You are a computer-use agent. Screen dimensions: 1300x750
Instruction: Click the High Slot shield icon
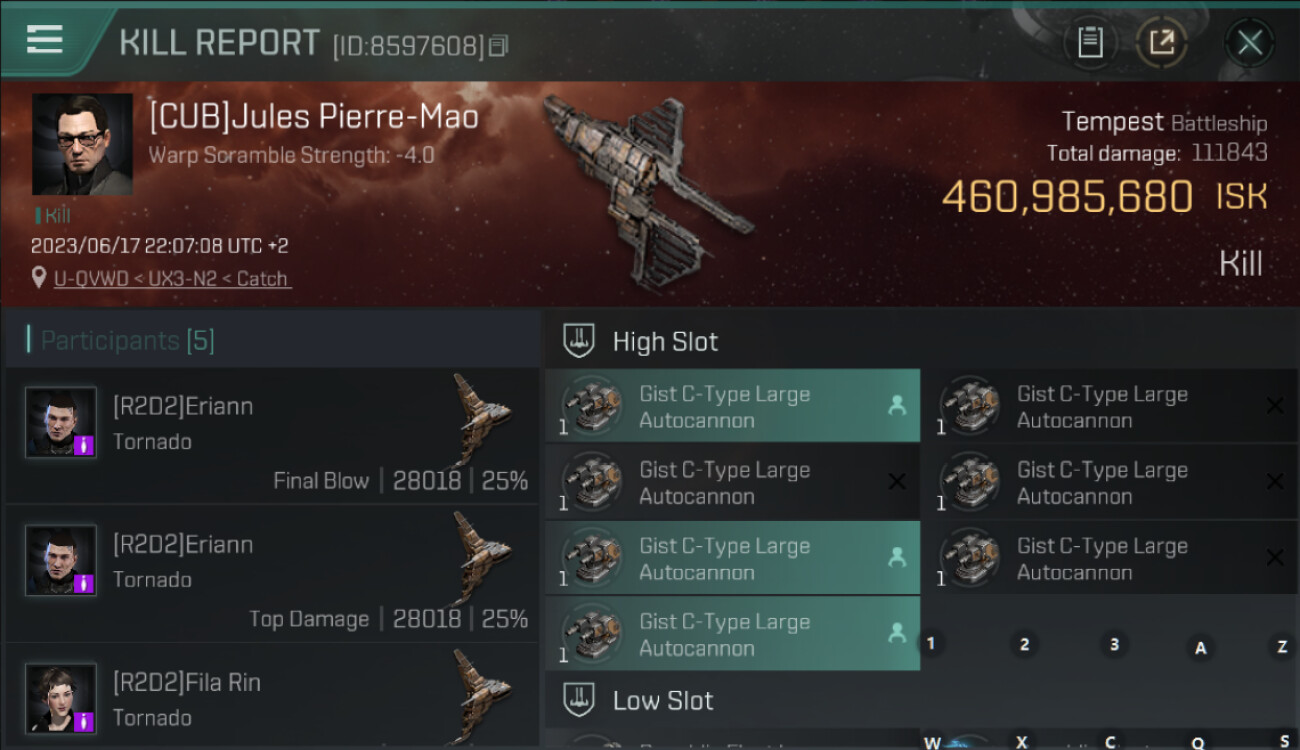coord(580,340)
